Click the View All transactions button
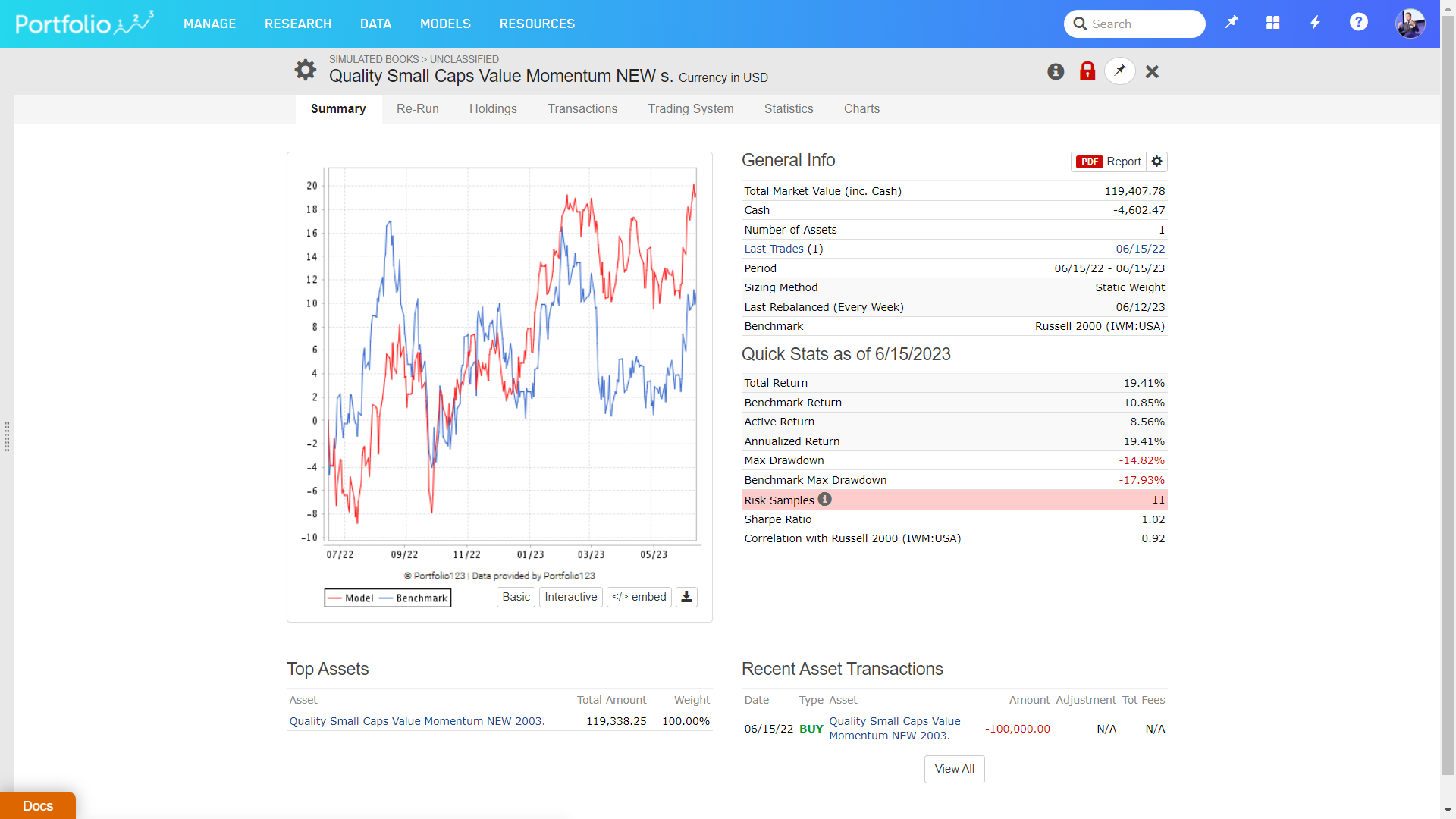Viewport: 1456px width, 819px height. click(954, 769)
